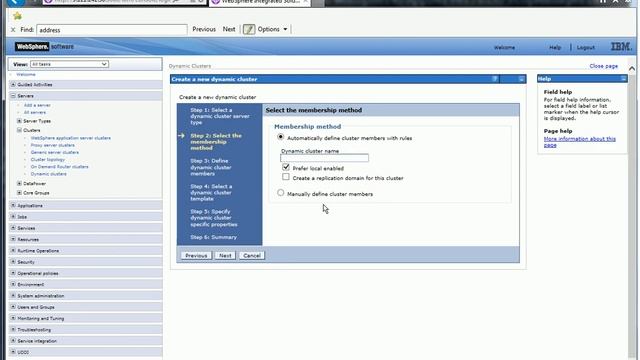The width and height of the screenshot is (640, 360).
Task: Click Previous in the Find bar
Action: [x=204, y=29]
